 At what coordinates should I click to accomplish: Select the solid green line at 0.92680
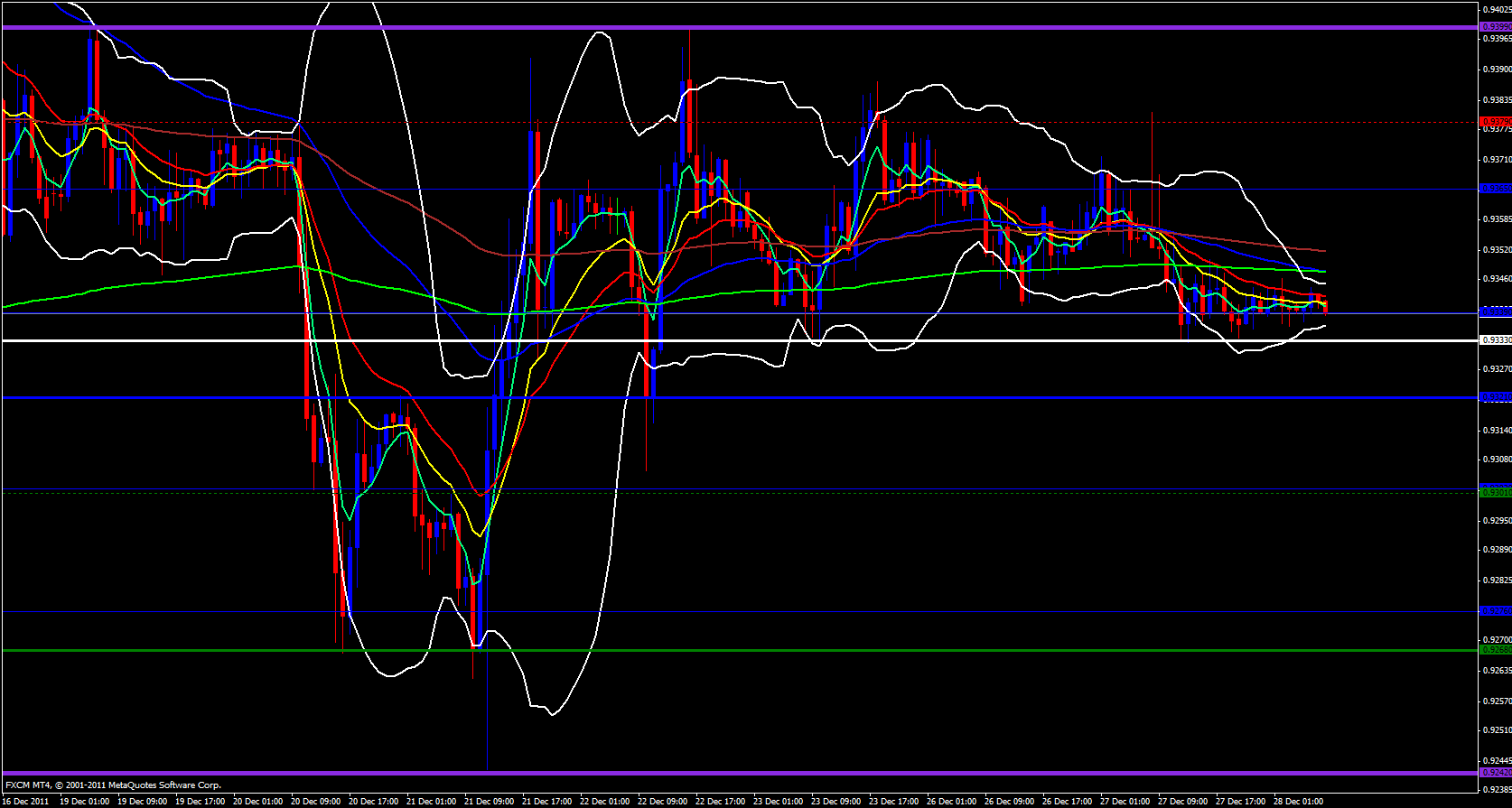point(739,650)
